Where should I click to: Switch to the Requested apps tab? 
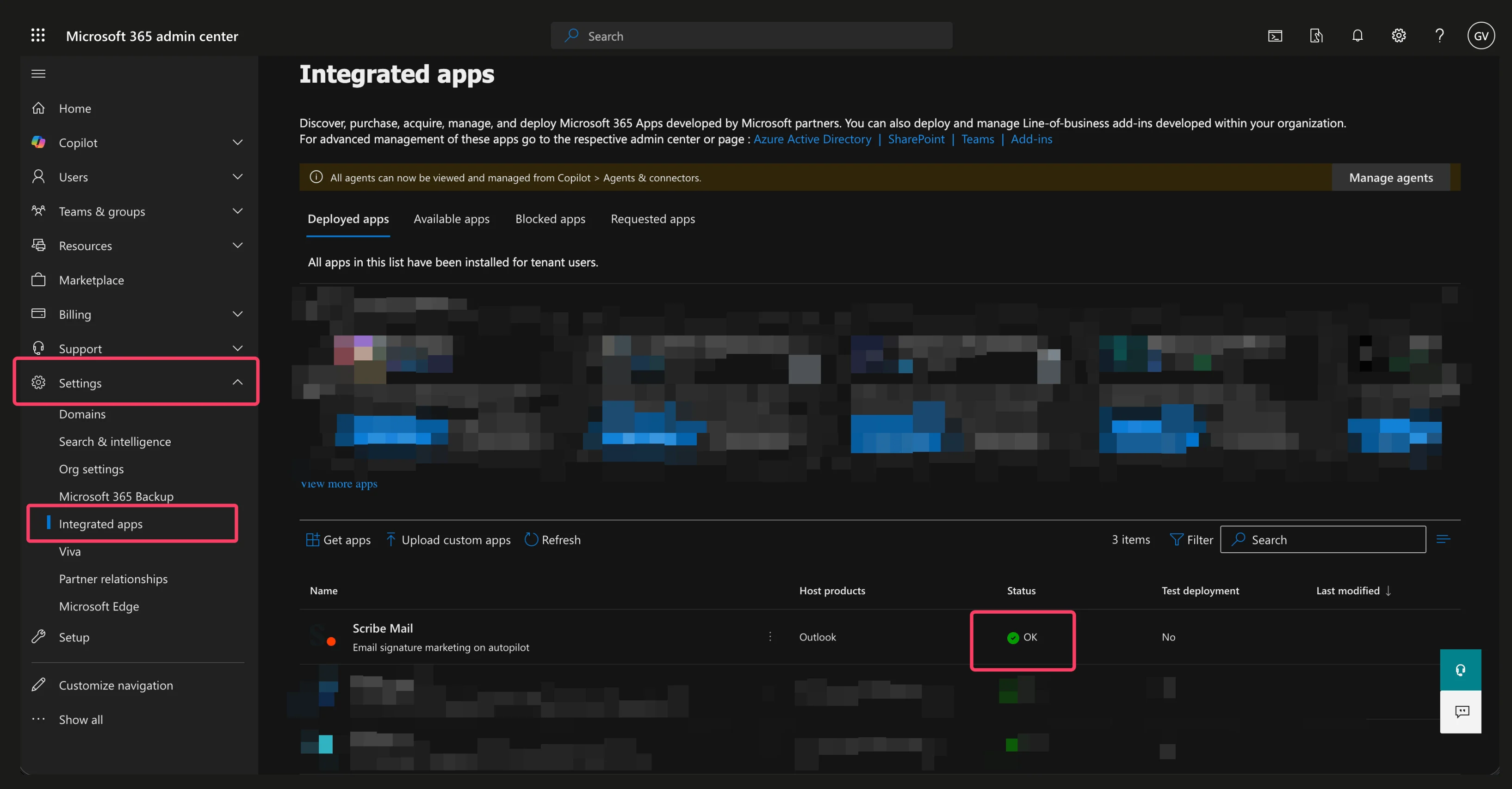[653, 219]
